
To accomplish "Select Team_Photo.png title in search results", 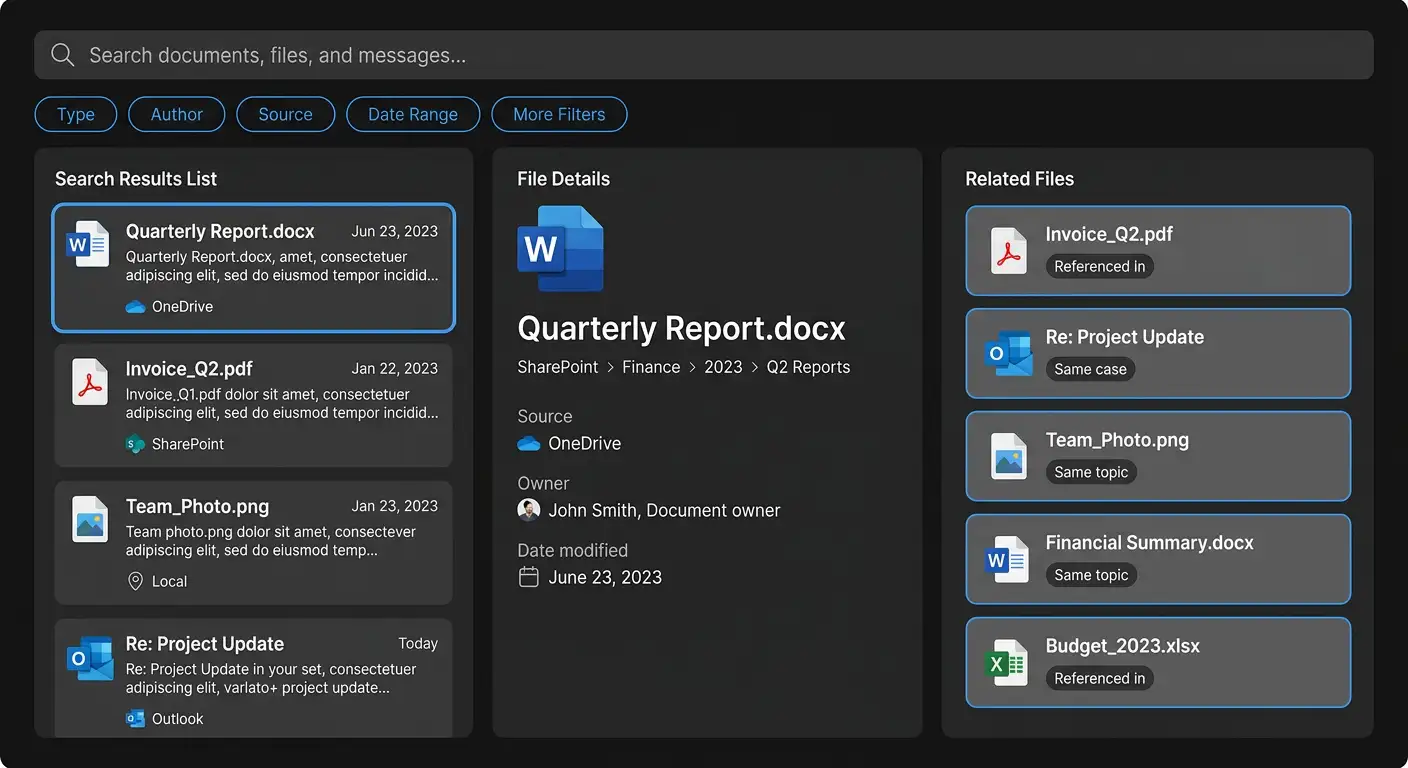I will (197, 506).
